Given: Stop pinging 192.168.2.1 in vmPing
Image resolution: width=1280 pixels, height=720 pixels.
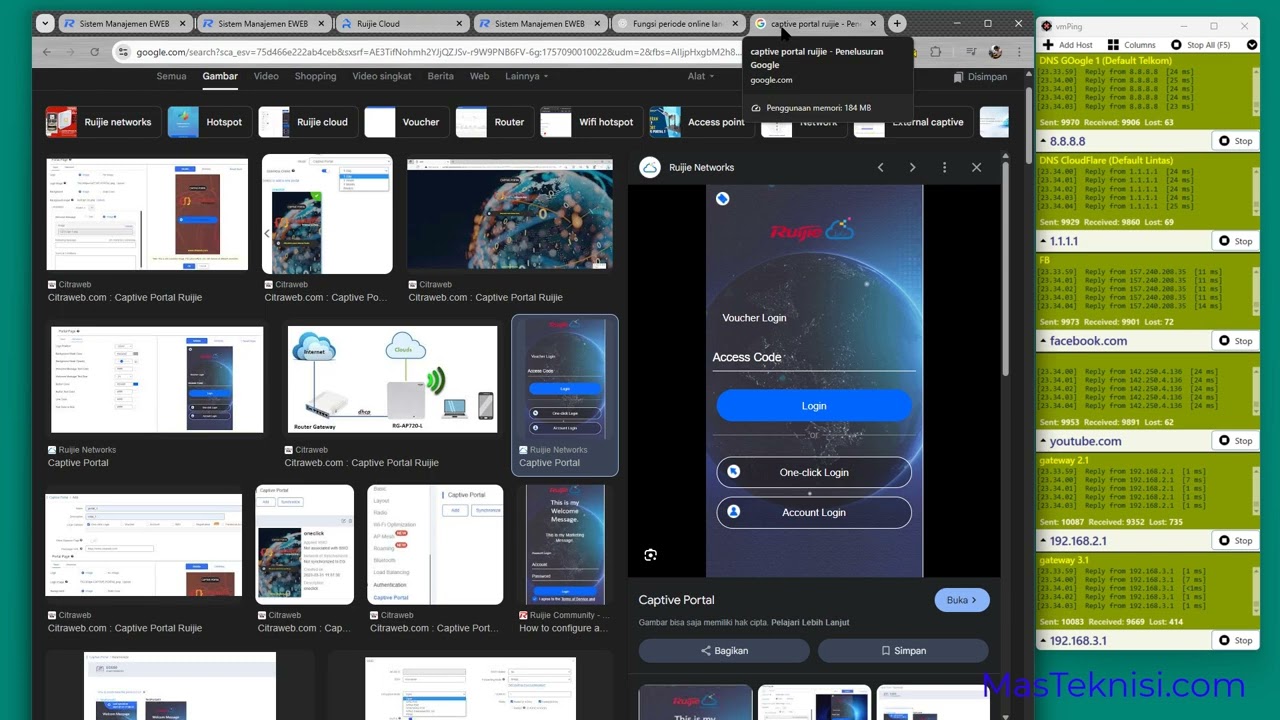Looking at the screenshot, I should [x=1235, y=541].
